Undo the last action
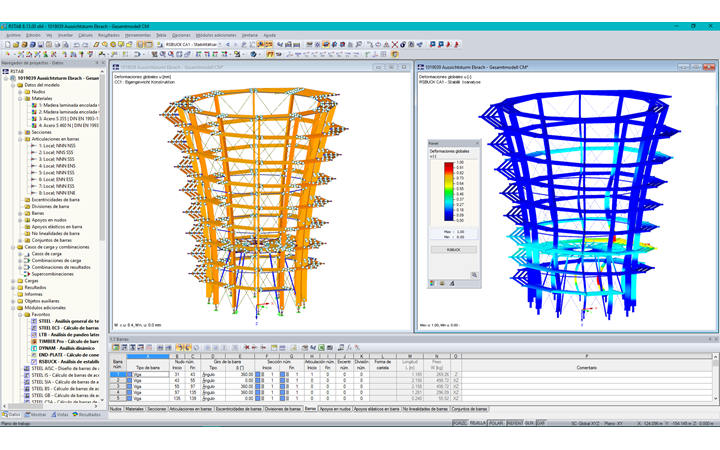The image size is (720, 450). click(77, 45)
